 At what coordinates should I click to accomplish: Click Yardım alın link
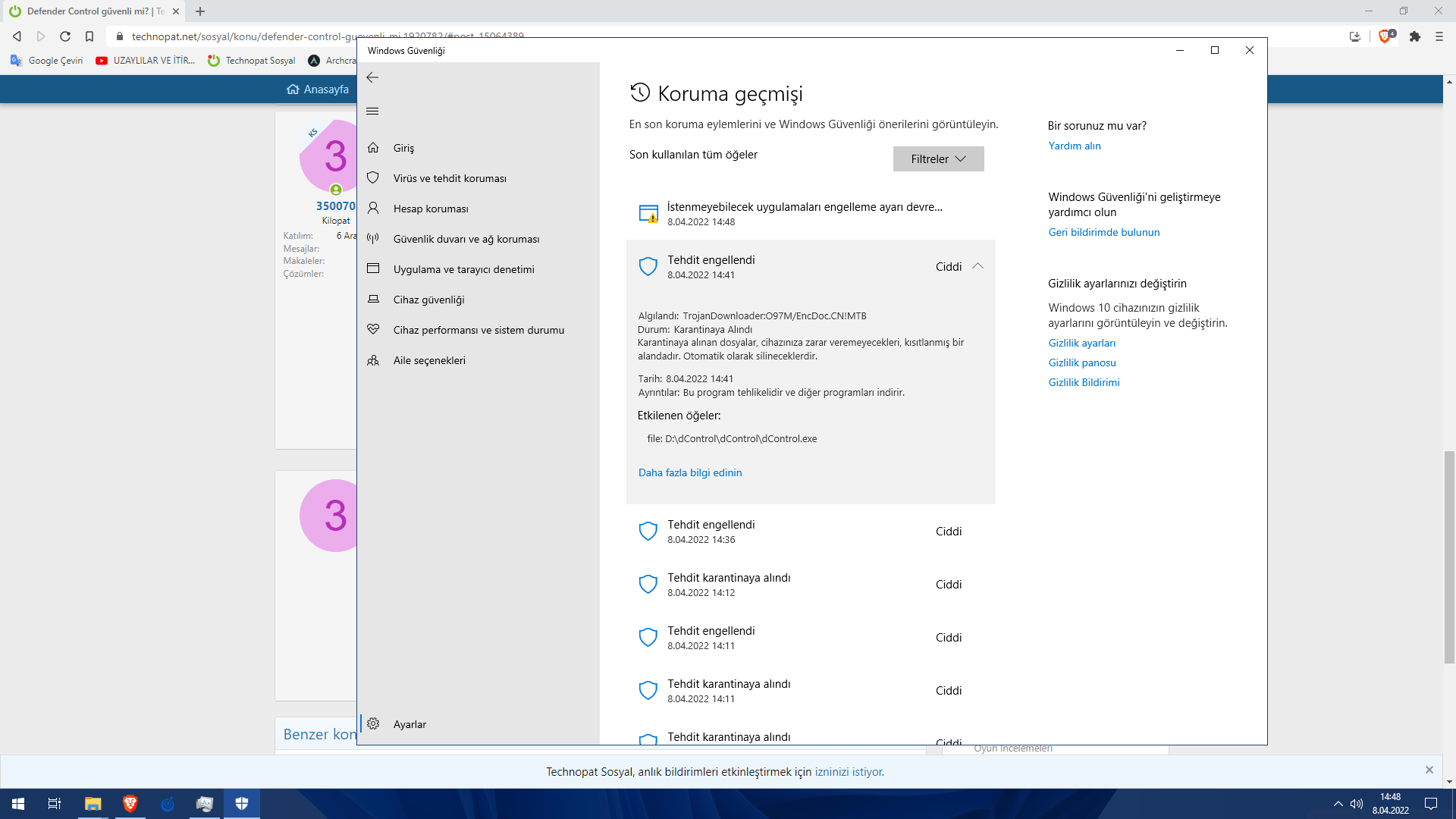coord(1074,146)
